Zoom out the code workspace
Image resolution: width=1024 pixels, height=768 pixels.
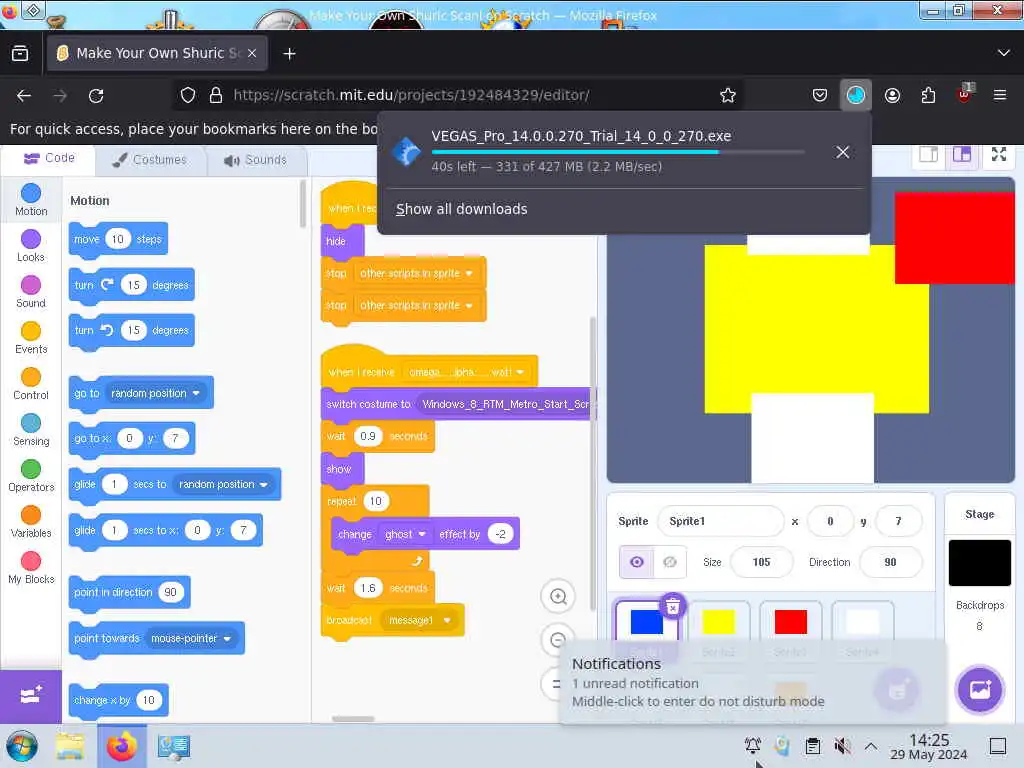558,640
